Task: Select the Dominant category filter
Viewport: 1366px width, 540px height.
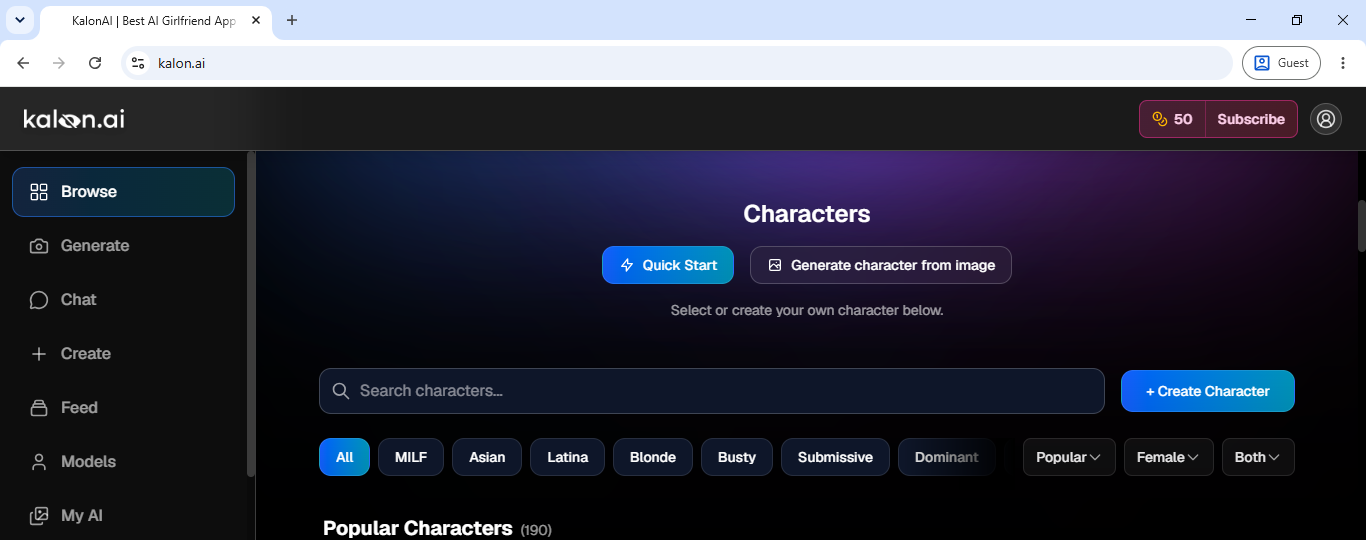Action: point(946,457)
